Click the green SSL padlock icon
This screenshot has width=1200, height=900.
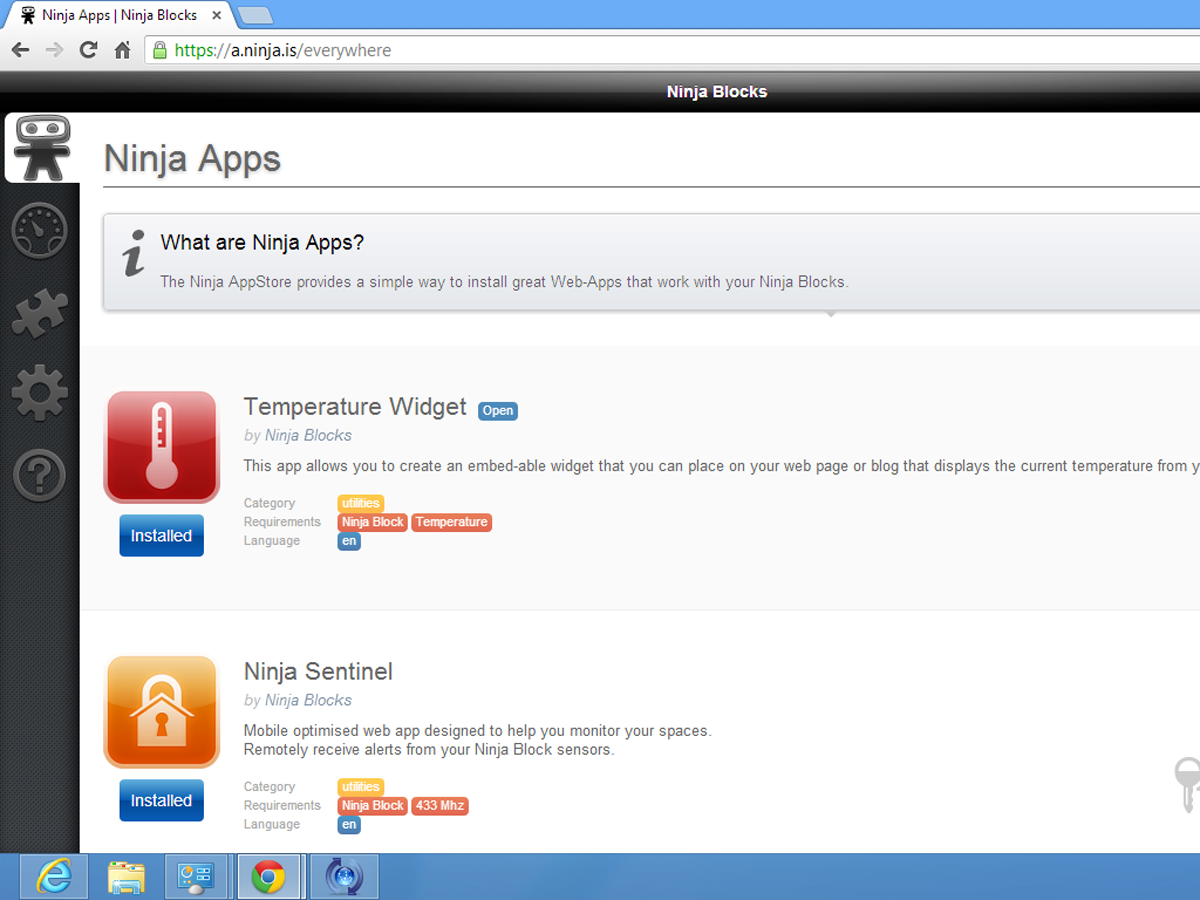(x=159, y=50)
